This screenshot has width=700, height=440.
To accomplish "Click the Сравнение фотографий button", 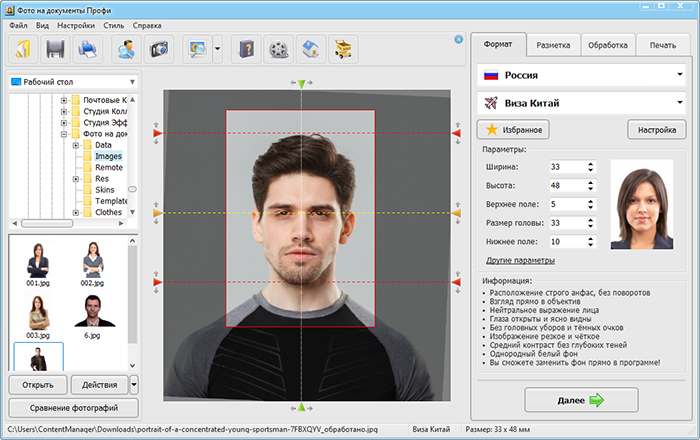I will [72, 407].
